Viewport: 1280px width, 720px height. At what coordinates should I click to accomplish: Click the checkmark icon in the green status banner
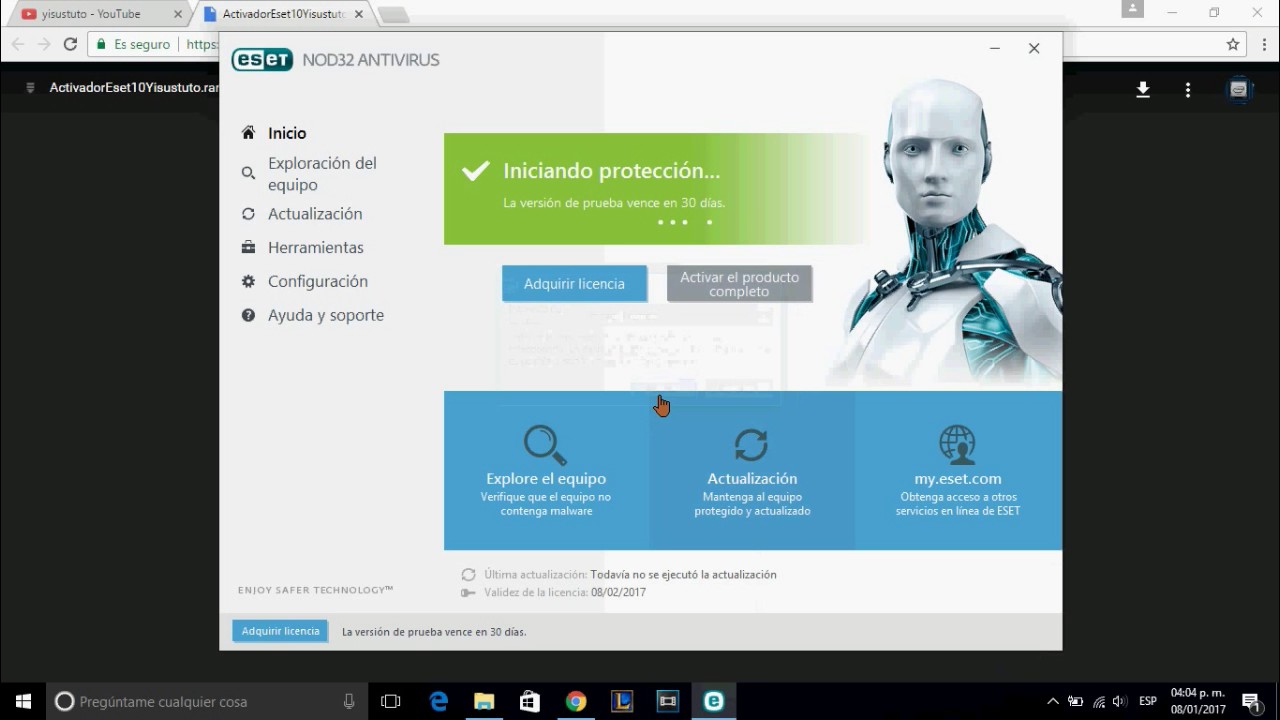pyautogui.click(x=475, y=171)
